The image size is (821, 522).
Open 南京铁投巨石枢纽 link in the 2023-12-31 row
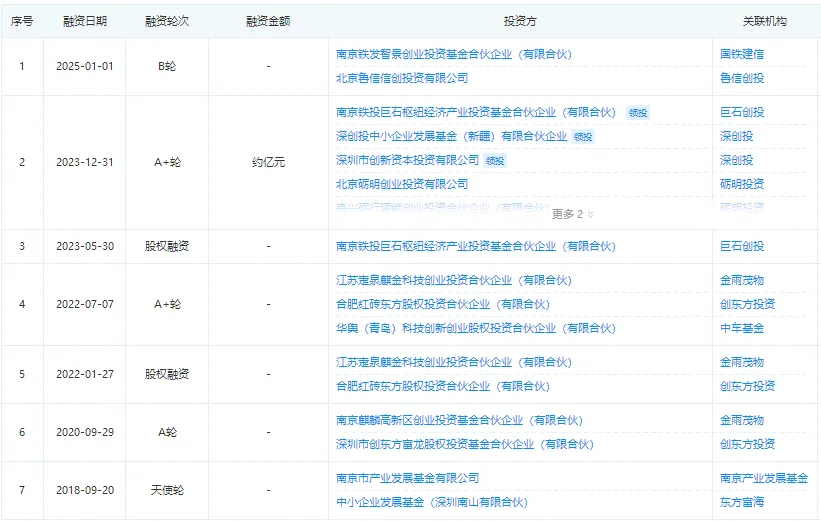point(475,112)
